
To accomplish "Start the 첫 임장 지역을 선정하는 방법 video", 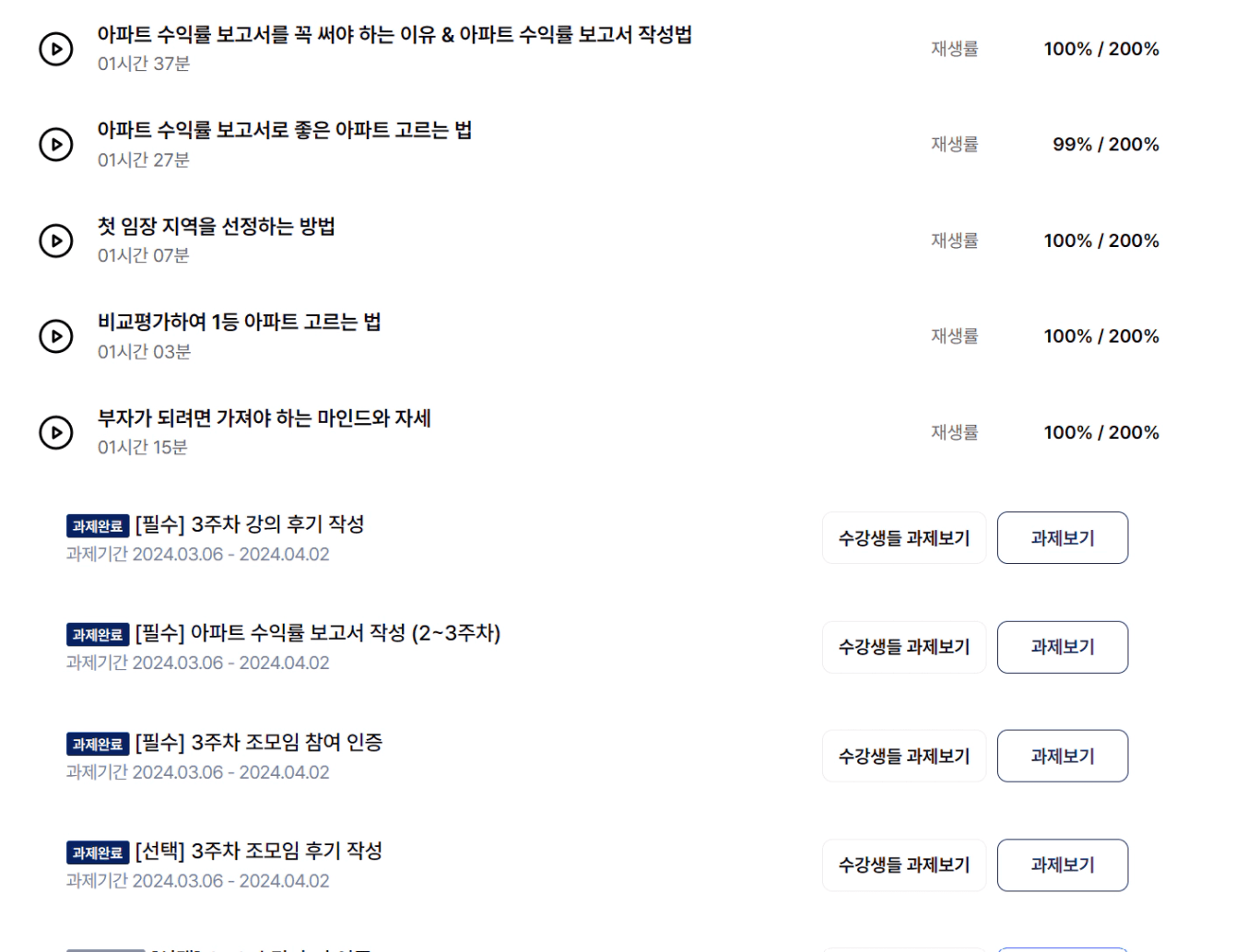I will [x=56, y=241].
